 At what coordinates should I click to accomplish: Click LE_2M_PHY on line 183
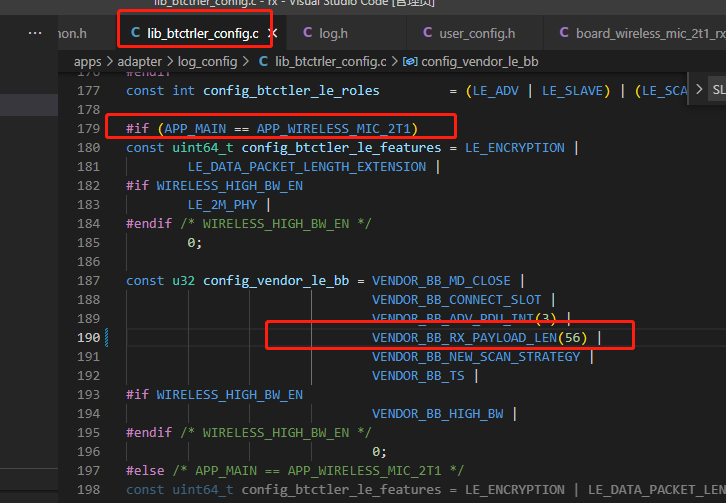pos(222,205)
